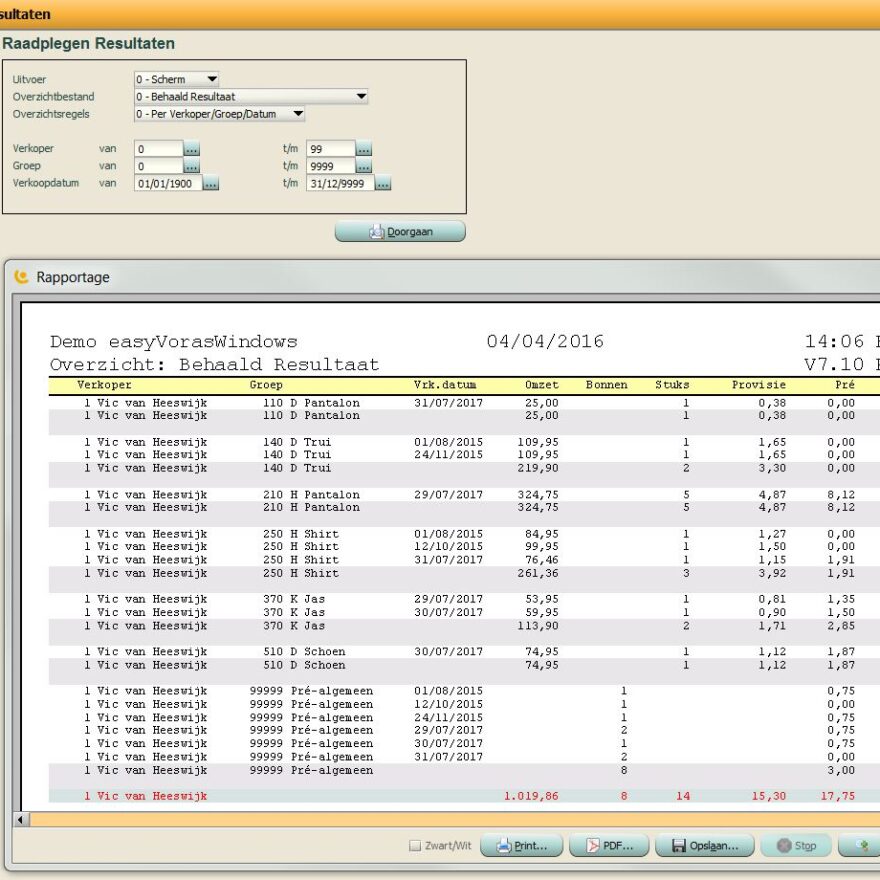
Task: Open lookup for Groep van field
Action: click(x=191, y=166)
